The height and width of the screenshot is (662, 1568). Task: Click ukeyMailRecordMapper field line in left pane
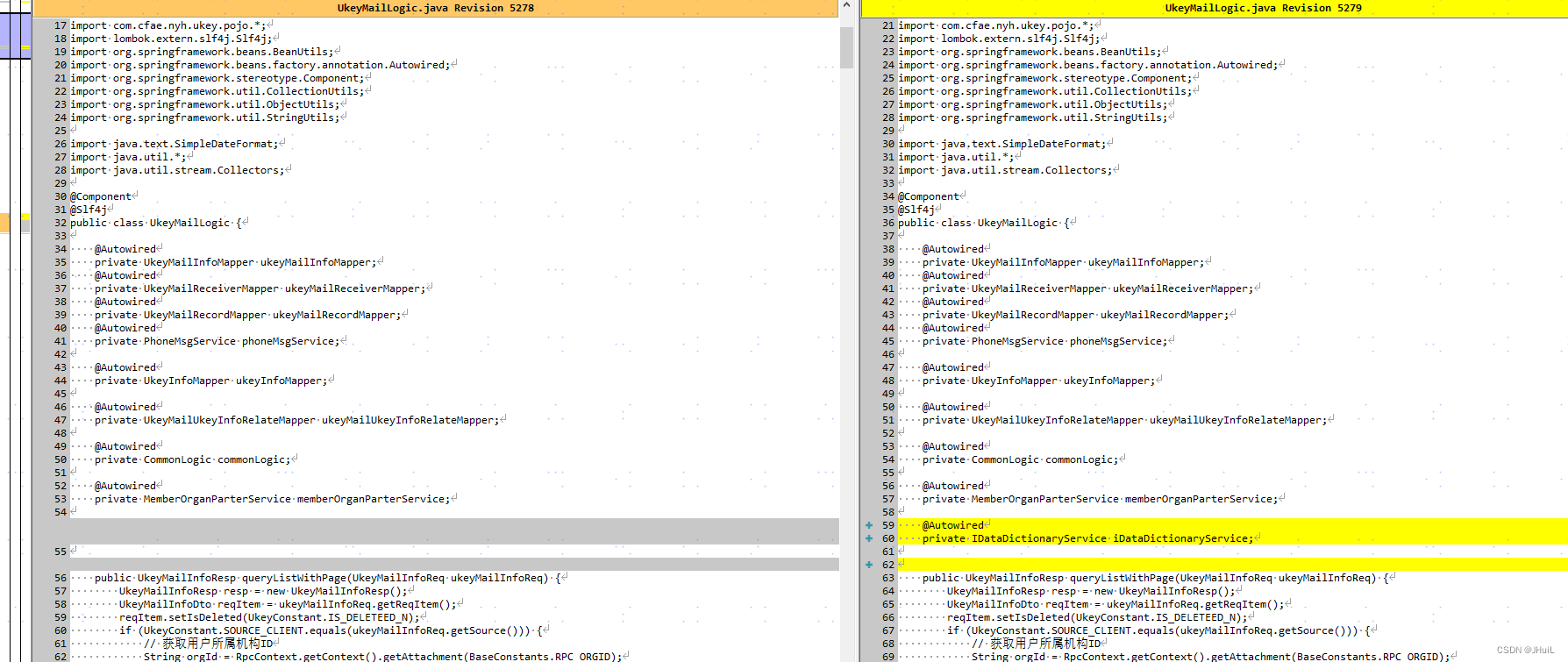[x=248, y=315]
